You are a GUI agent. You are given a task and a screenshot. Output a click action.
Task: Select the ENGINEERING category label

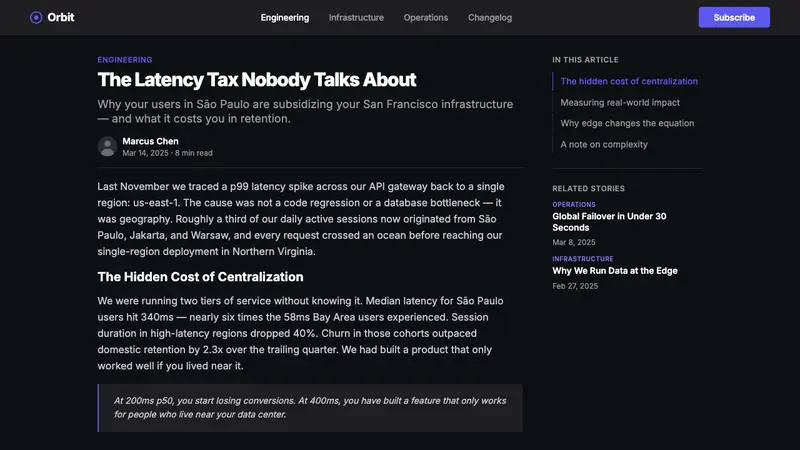pos(124,60)
